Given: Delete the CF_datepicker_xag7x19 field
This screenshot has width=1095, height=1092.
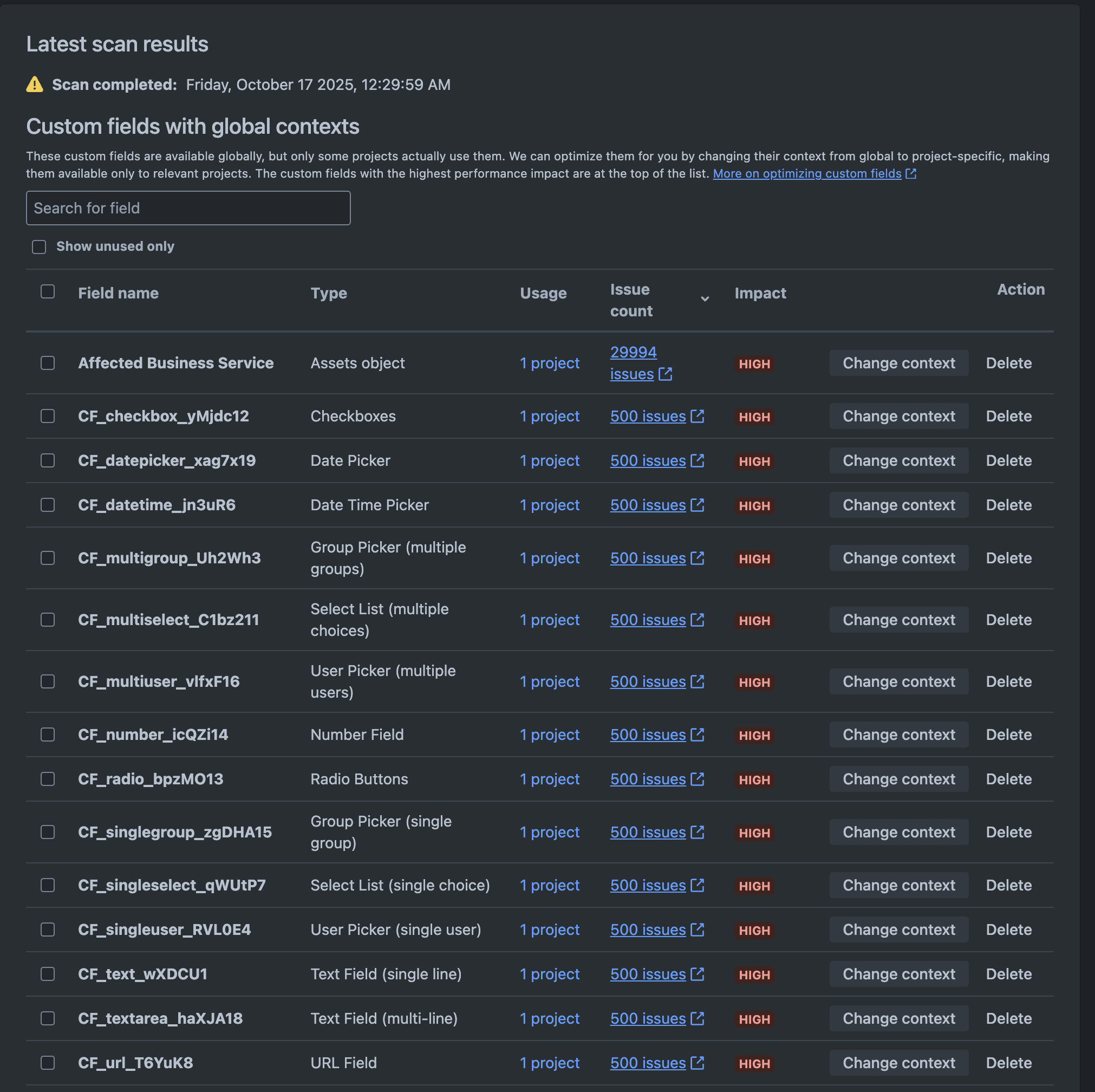Looking at the screenshot, I should pos(1008,460).
